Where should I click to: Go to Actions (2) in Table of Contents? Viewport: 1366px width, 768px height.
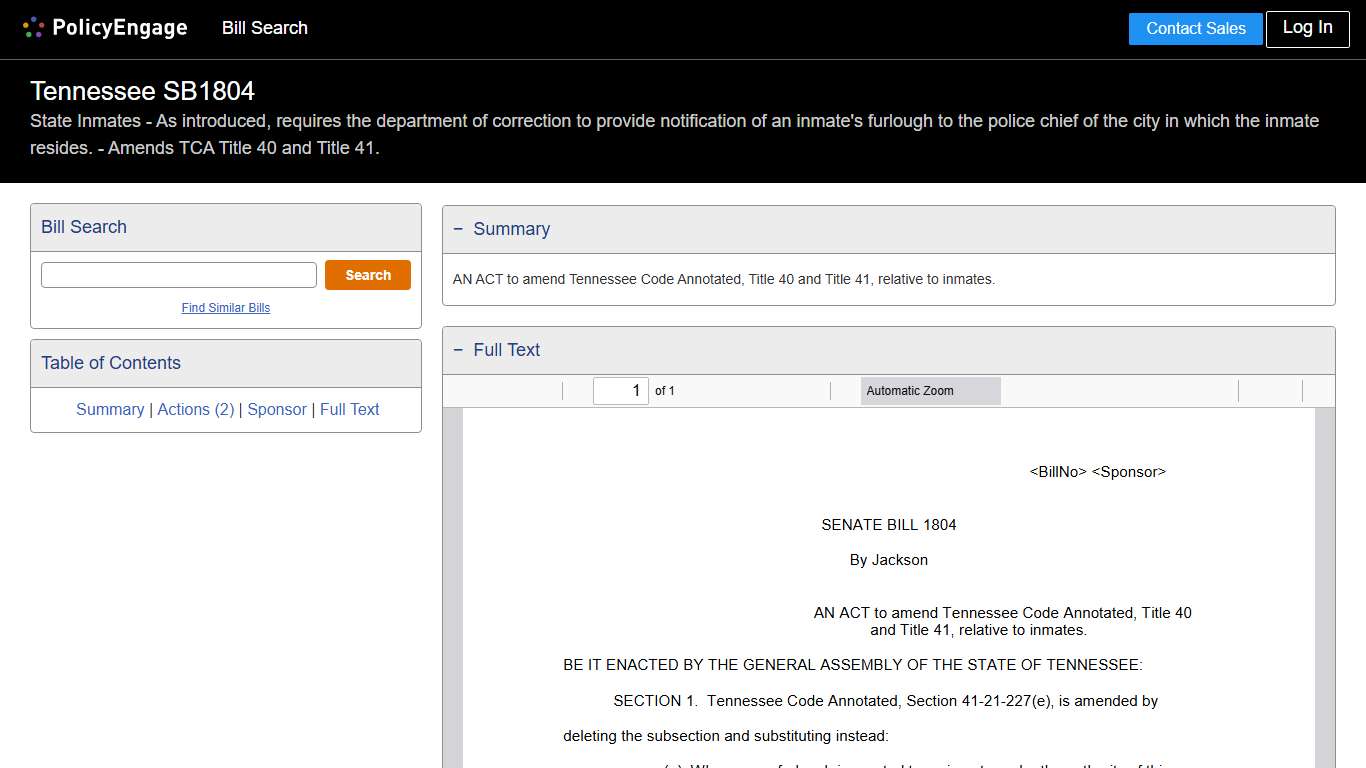click(x=196, y=409)
